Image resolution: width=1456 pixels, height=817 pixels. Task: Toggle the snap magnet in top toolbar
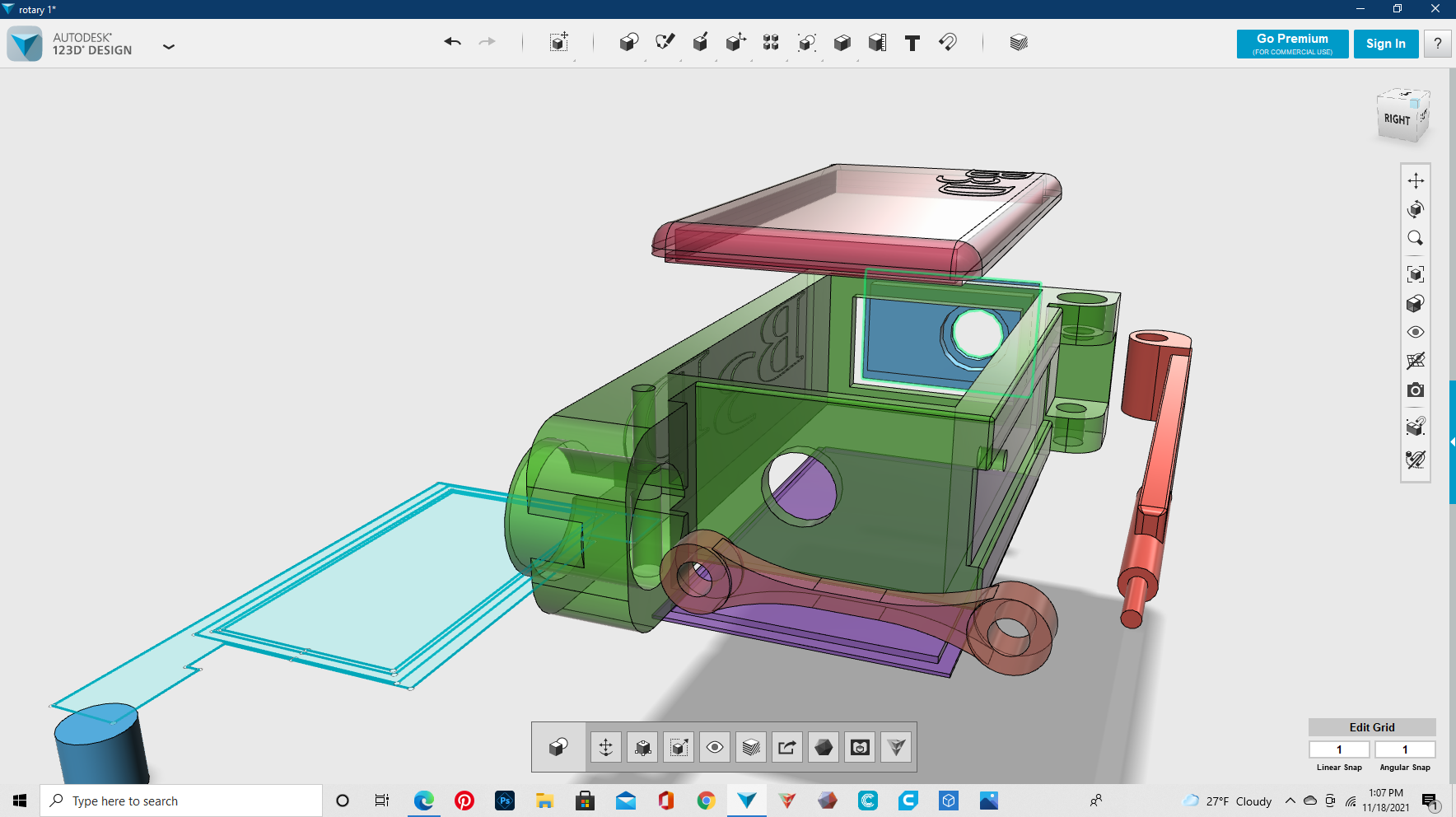click(x=947, y=42)
